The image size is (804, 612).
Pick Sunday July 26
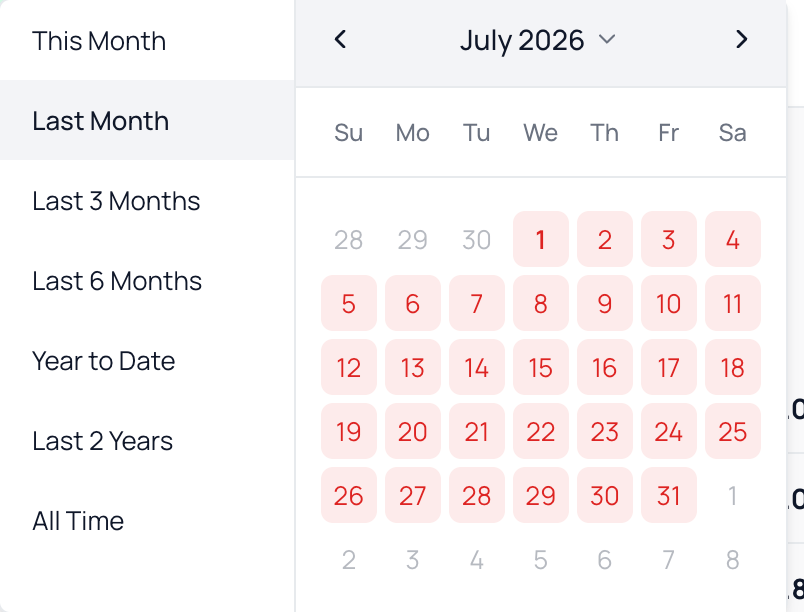(x=349, y=496)
